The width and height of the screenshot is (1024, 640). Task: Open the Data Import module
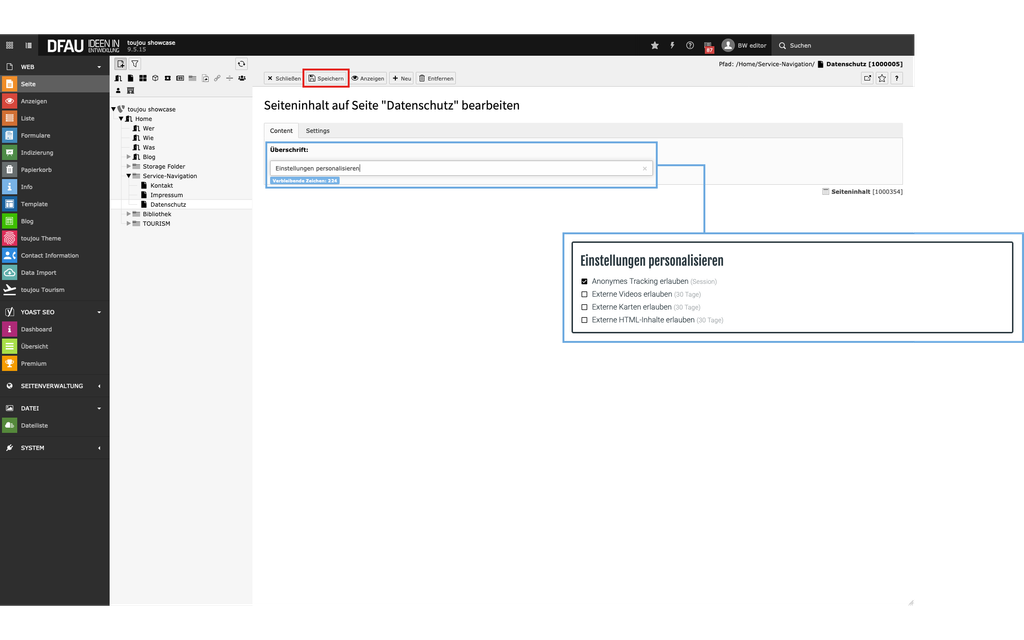pyautogui.click(x=38, y=272)
